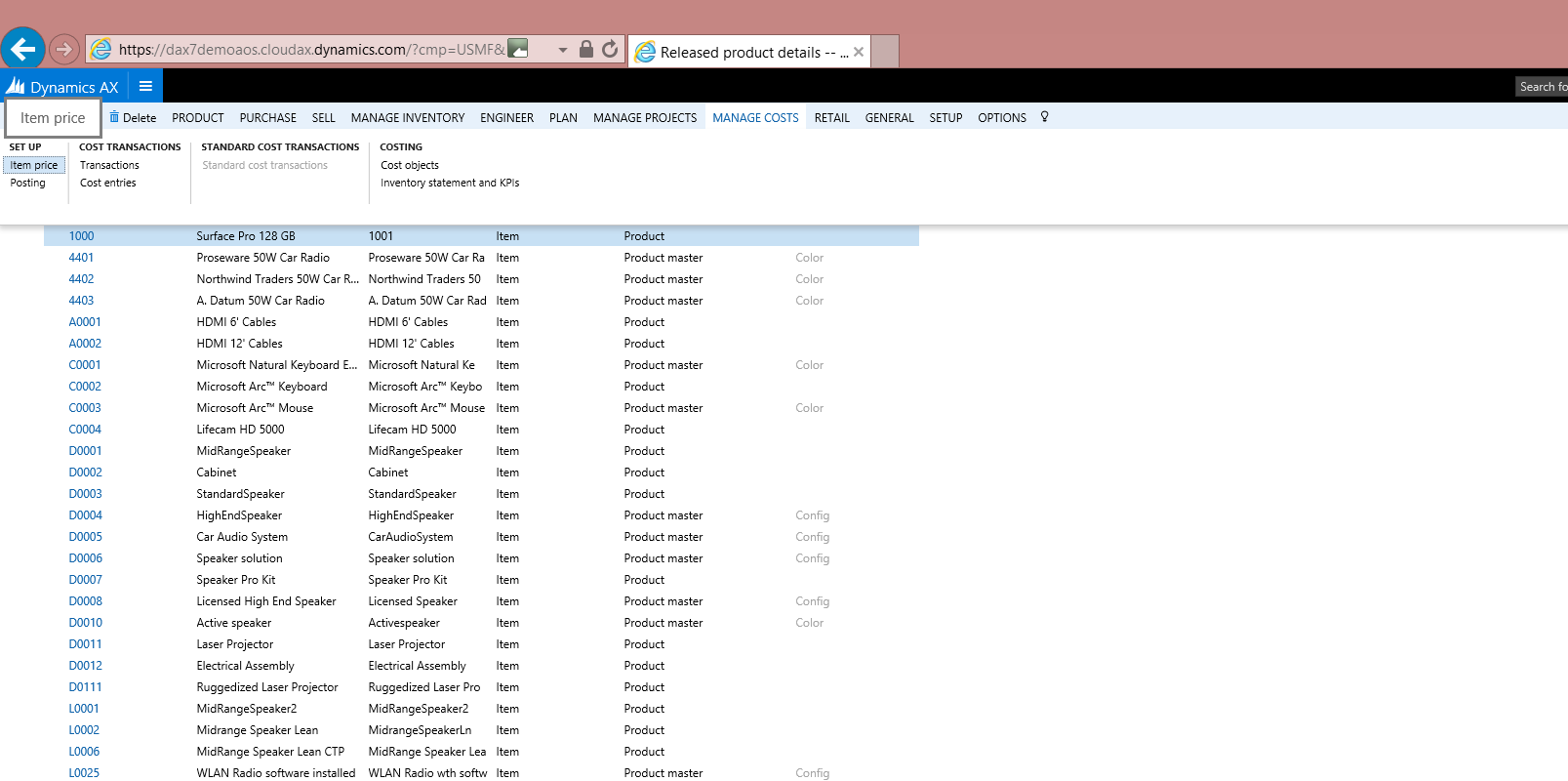Click the browser back arrow button
The width and height of the screenshot is (1568, 781).
coord(23,48)
